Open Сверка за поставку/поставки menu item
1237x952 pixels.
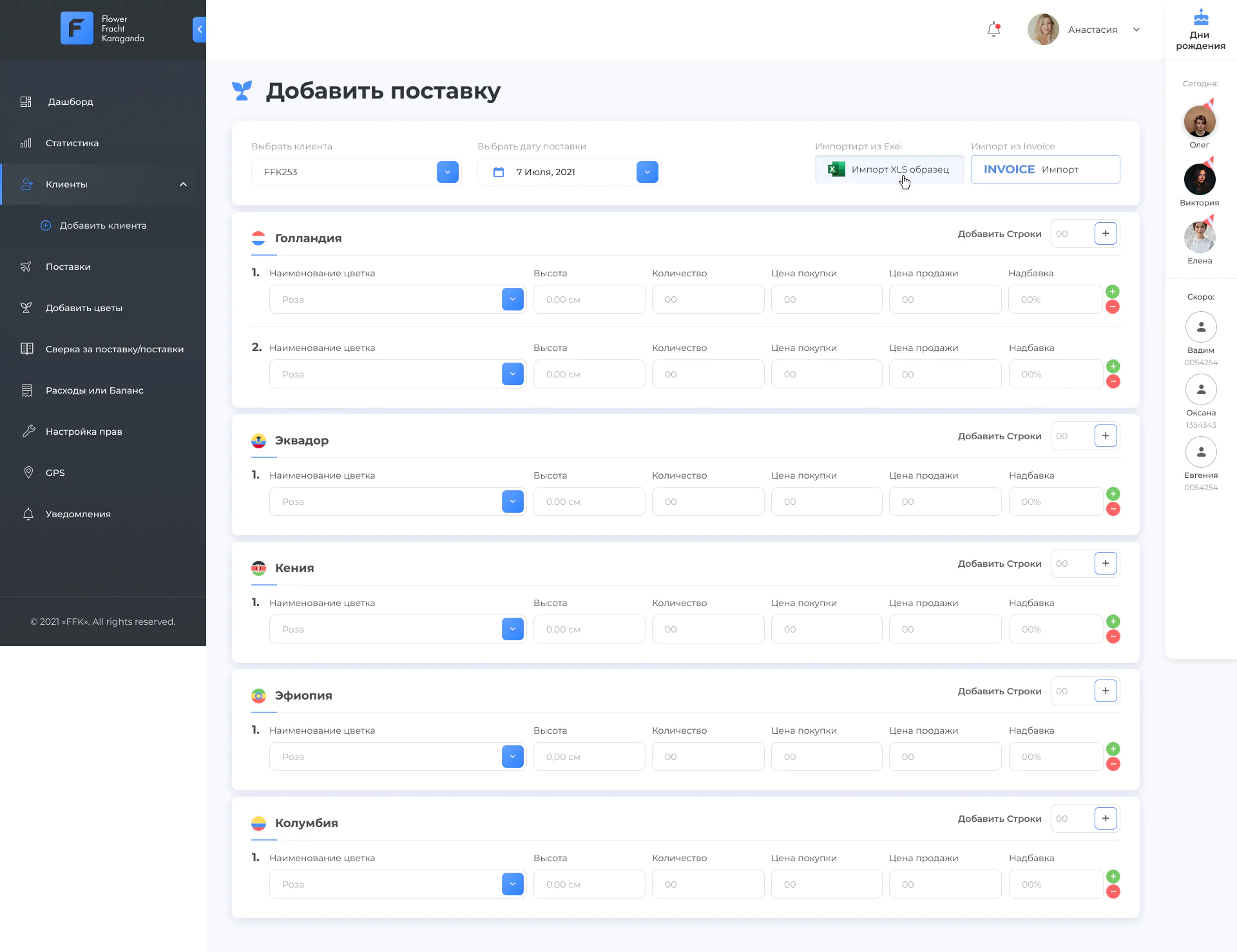tap(115, 349)
